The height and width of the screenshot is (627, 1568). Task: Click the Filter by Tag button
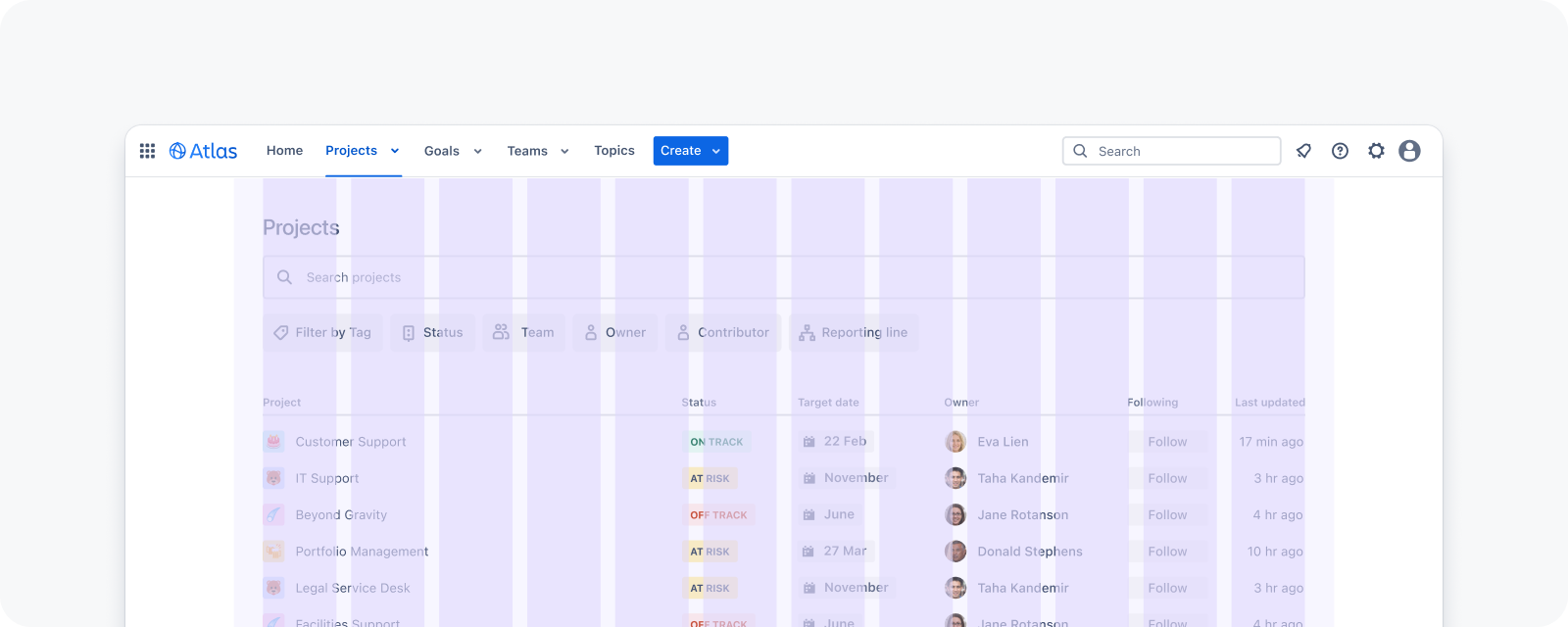click(322, 333)
